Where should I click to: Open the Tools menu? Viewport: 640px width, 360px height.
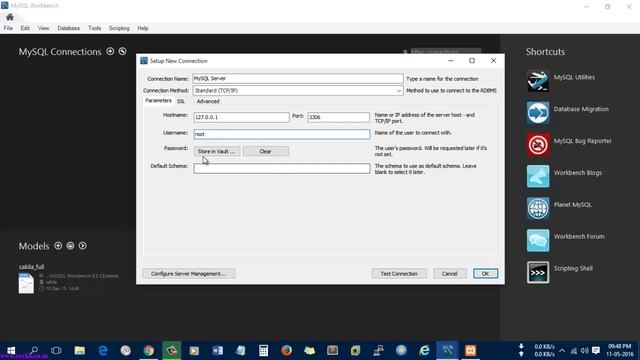(94, 28)
